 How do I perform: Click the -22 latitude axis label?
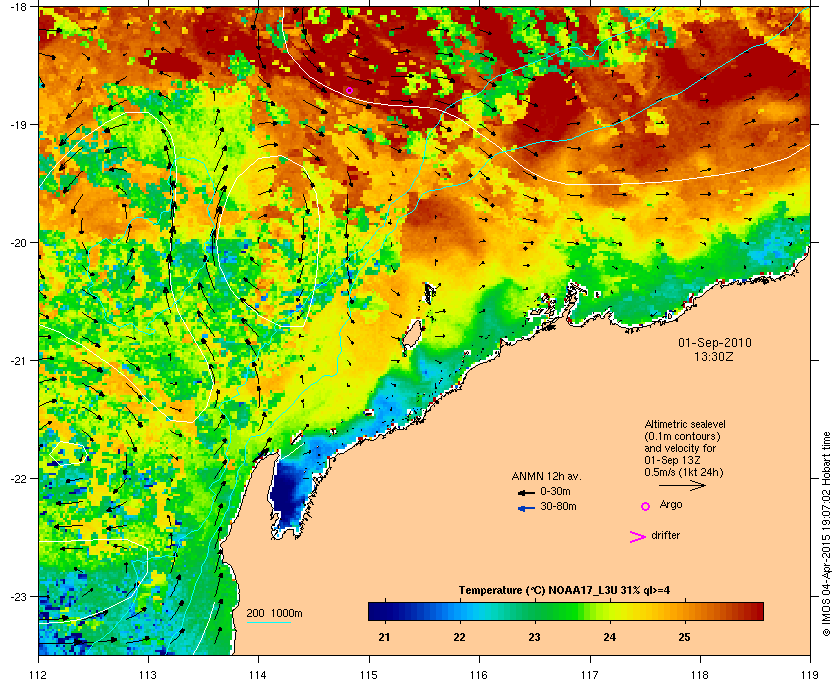point(17,478)
